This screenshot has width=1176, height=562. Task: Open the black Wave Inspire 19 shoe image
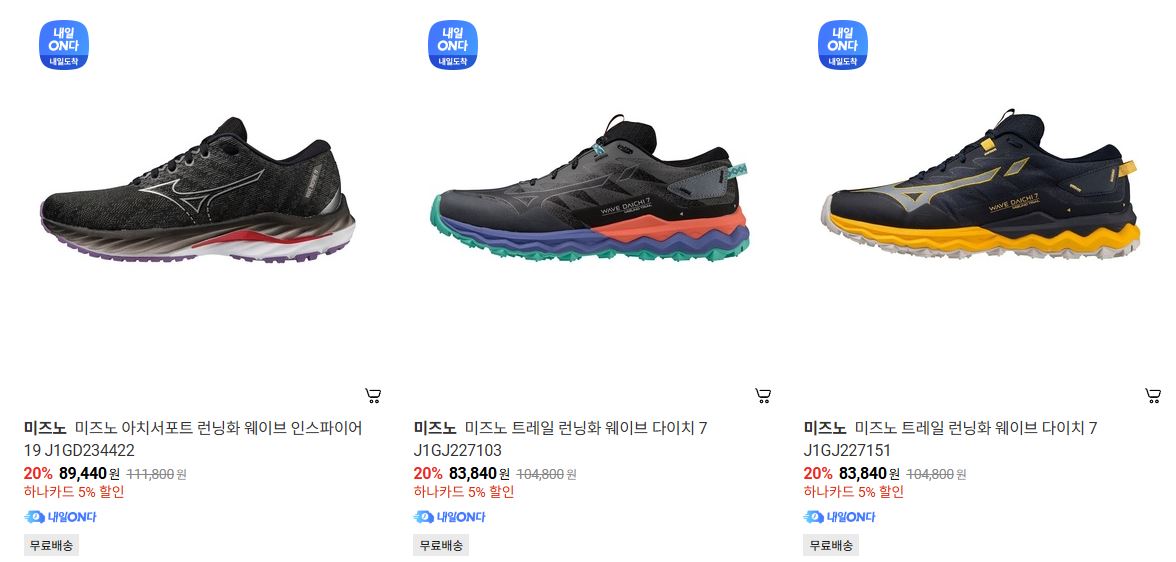[x=198, y=190]
